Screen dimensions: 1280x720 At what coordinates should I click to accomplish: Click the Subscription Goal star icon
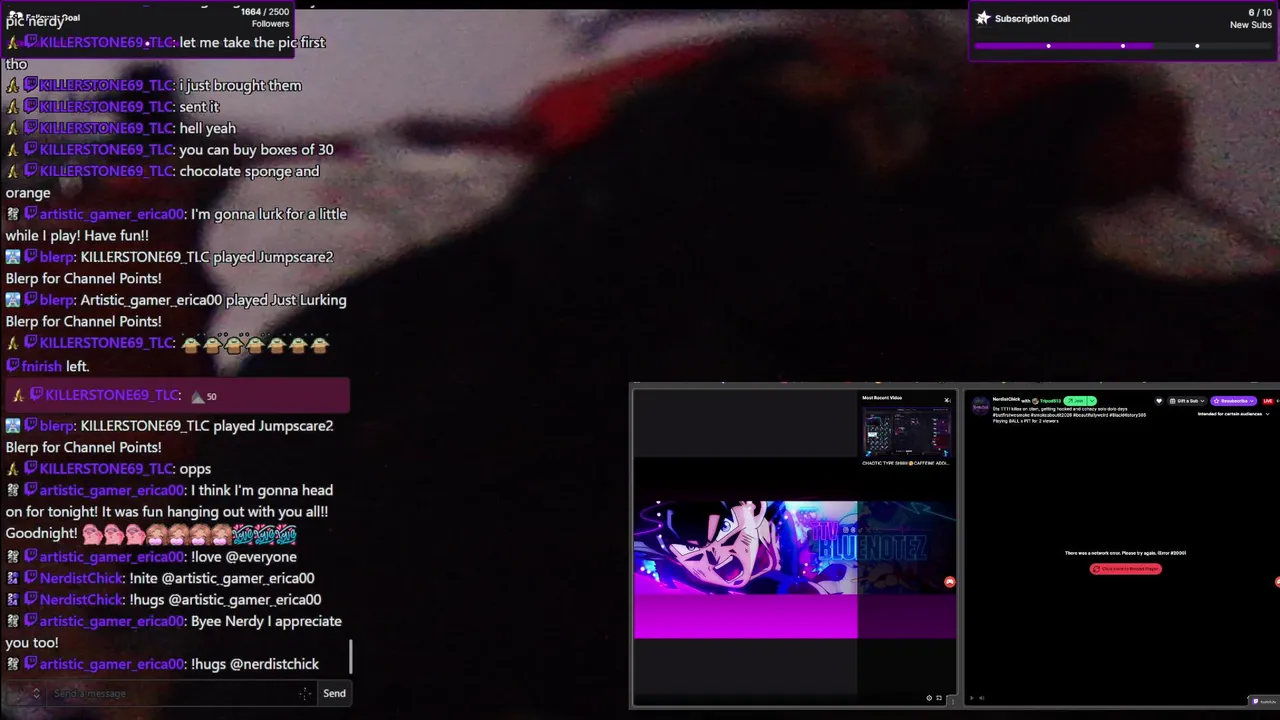[x=983, y=18]
